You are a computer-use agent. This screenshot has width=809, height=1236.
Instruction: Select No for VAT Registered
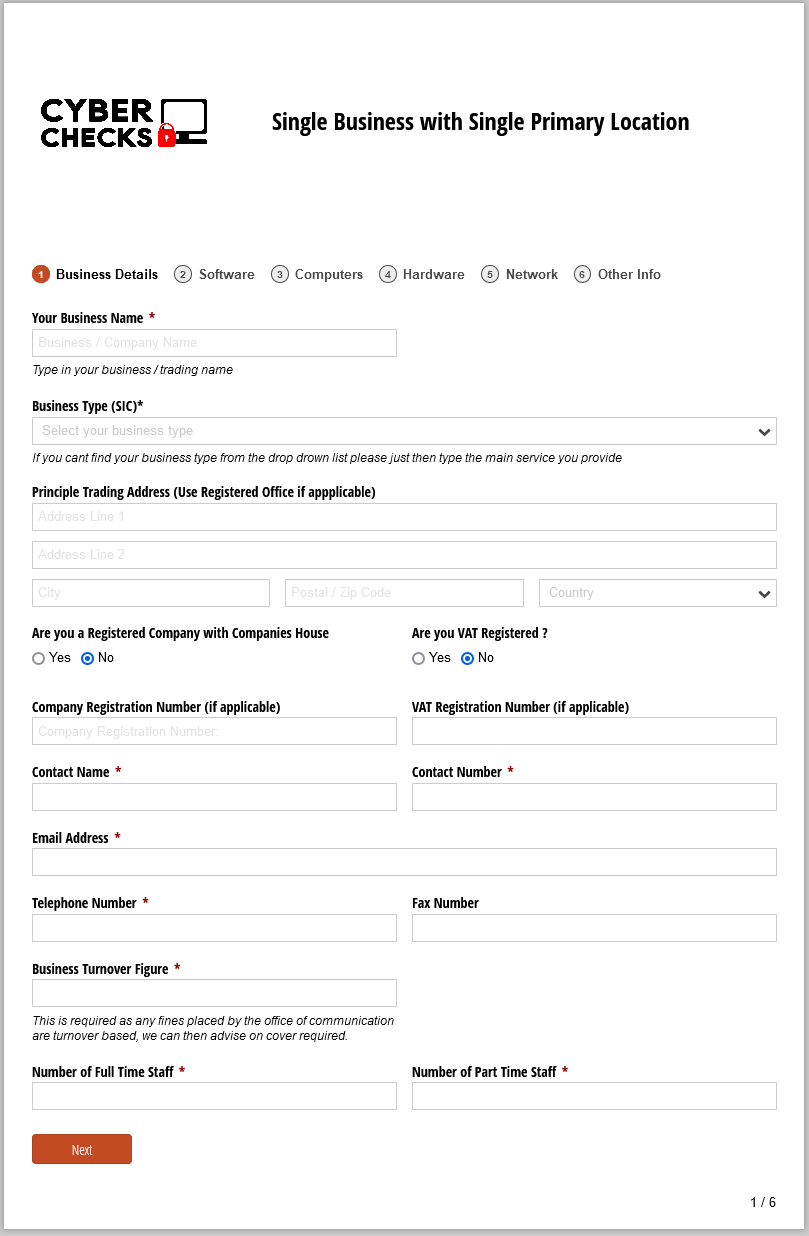pyautogui.click(x=467, y=658)
